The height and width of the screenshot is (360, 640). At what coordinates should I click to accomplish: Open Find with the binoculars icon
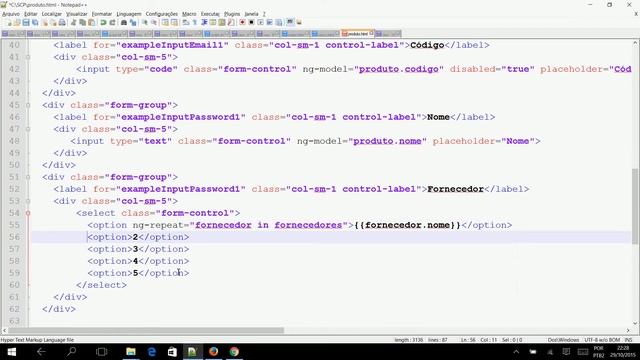[x=124, y=22]
